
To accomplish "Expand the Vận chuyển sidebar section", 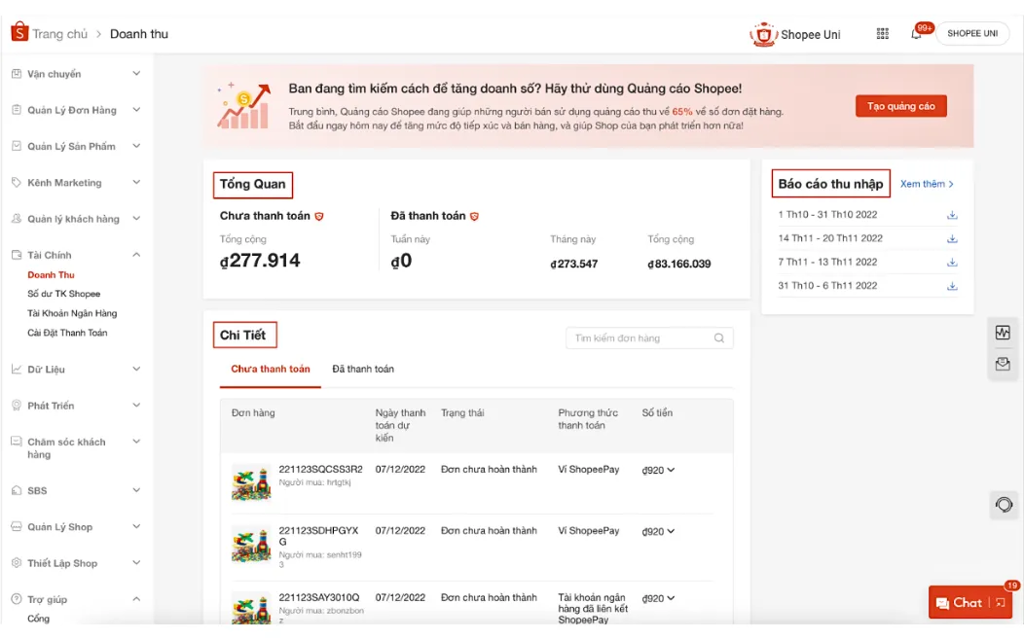I will click(x=136, y=74).
